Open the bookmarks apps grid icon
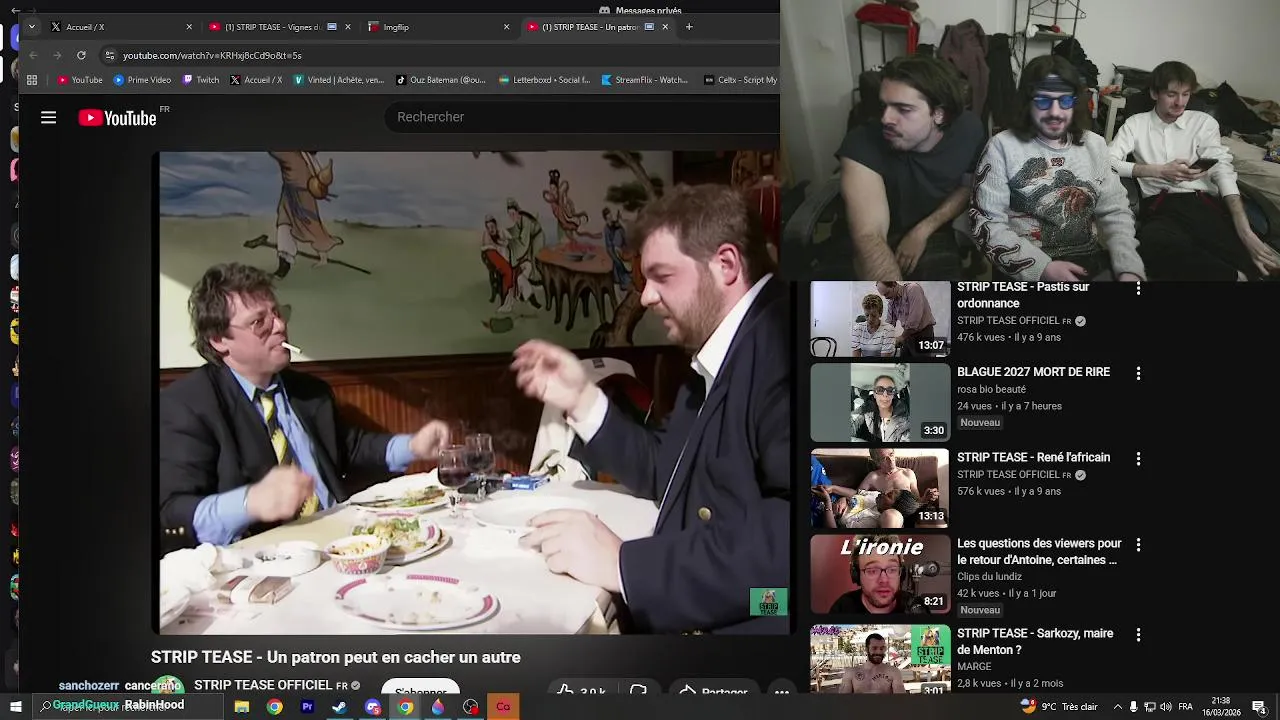The image size is (1280, 720). point(32,80)
